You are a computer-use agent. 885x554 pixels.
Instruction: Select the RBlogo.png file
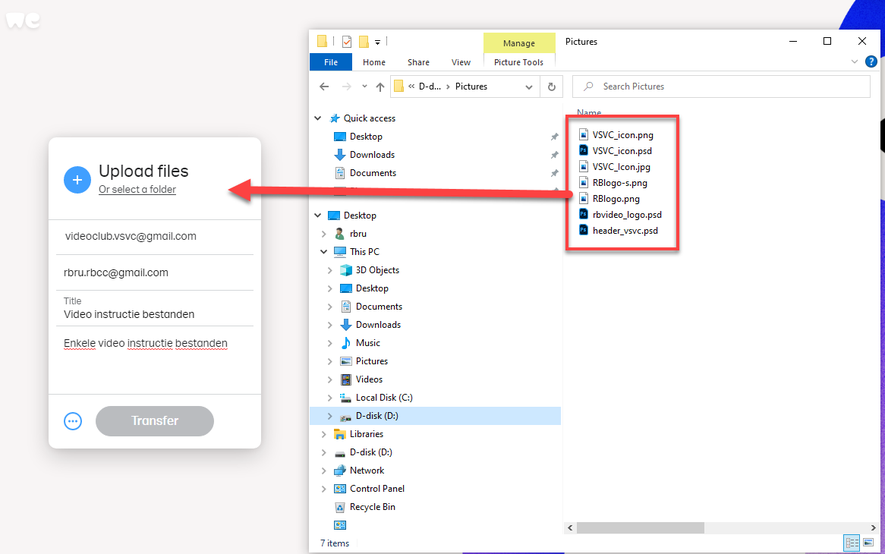pos(609,199)
